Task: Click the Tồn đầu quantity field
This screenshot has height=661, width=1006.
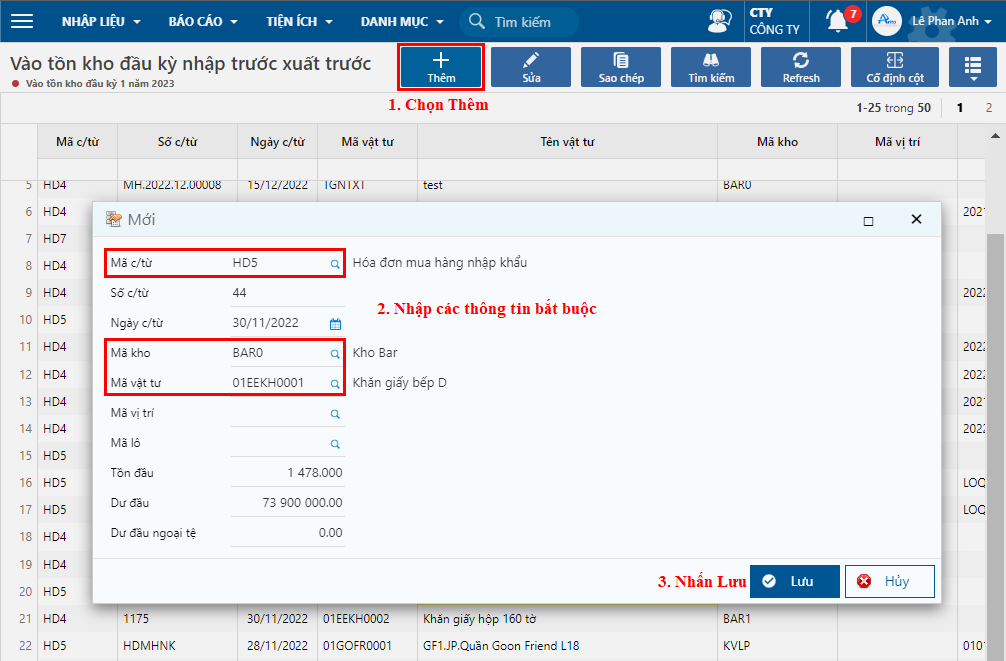Action: click(288, 473)
